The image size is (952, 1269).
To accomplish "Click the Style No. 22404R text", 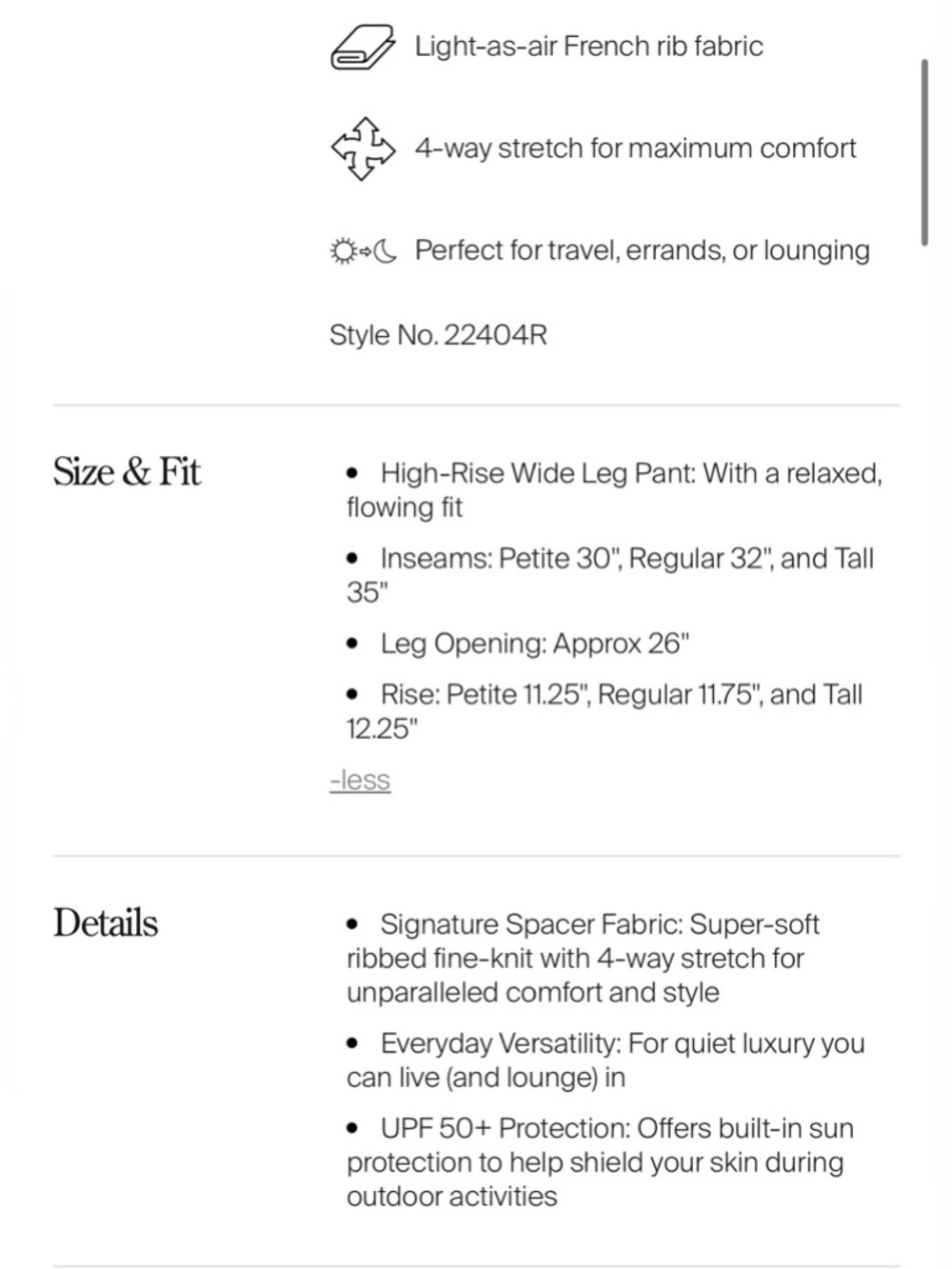I will coord(438,335).
